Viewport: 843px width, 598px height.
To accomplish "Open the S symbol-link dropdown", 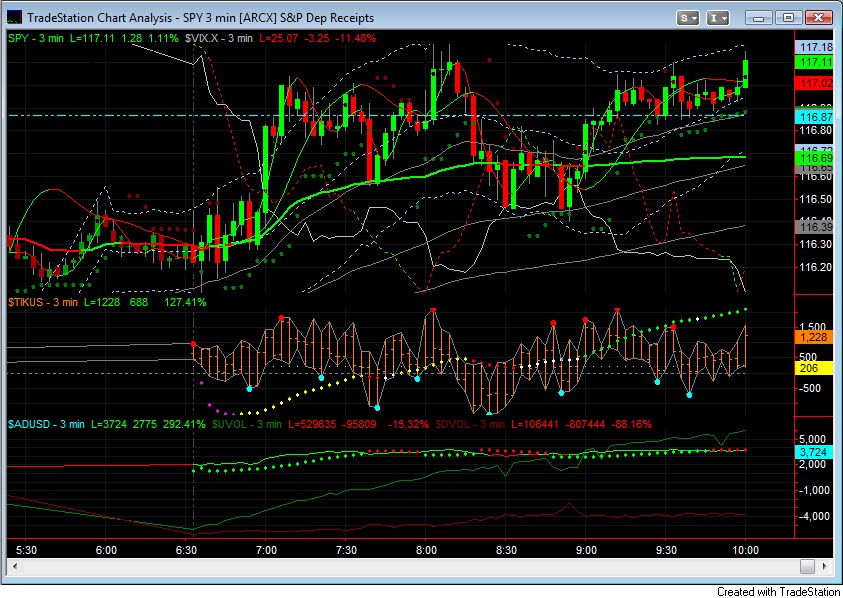I will [688, 18].
